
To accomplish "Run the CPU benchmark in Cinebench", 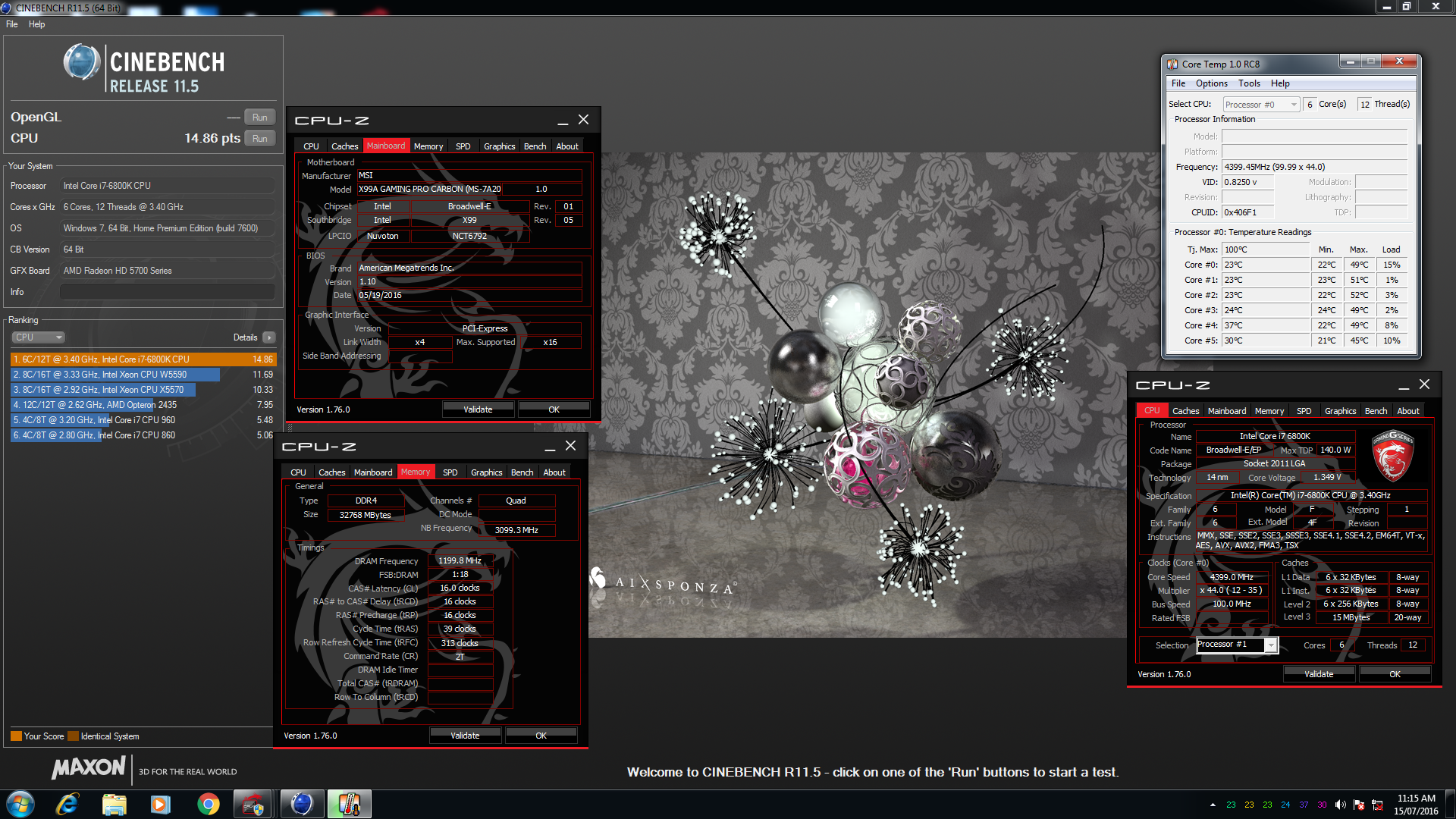I will pyautogui.click(x=259, y=139).
